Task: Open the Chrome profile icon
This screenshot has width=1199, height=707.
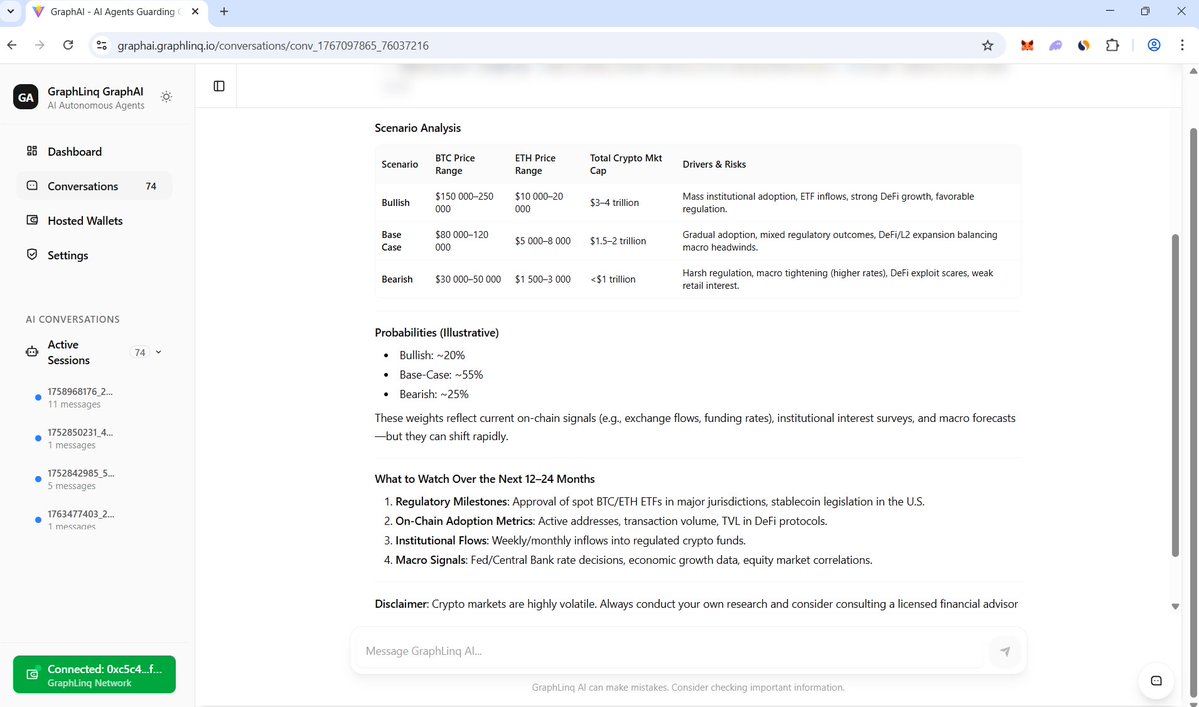Action: [1154, 45]
